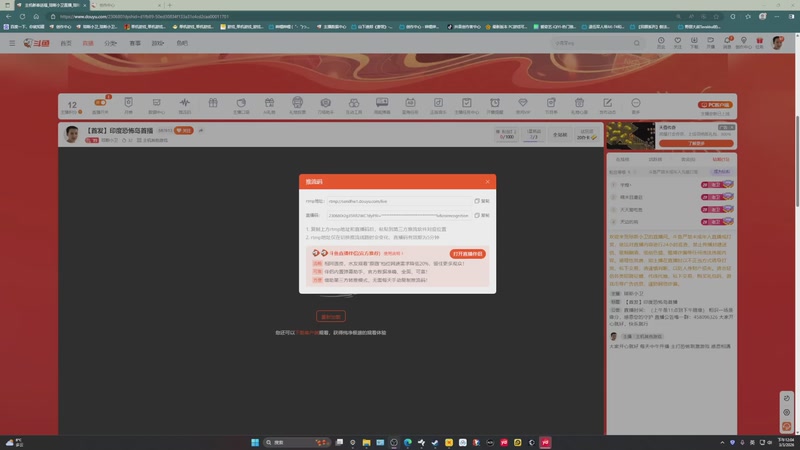Screen dimensions: 800x450
Task: Go to the Live tab in Douyu nav
Action: click(x=88, y=43)
